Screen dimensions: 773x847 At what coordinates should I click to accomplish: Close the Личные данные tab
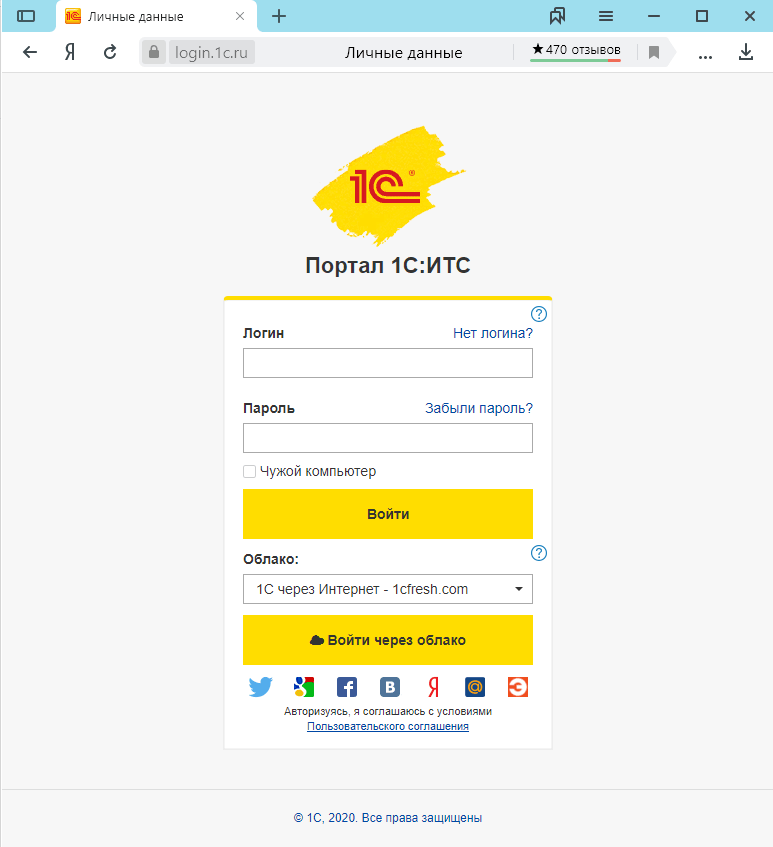point(240,16)
